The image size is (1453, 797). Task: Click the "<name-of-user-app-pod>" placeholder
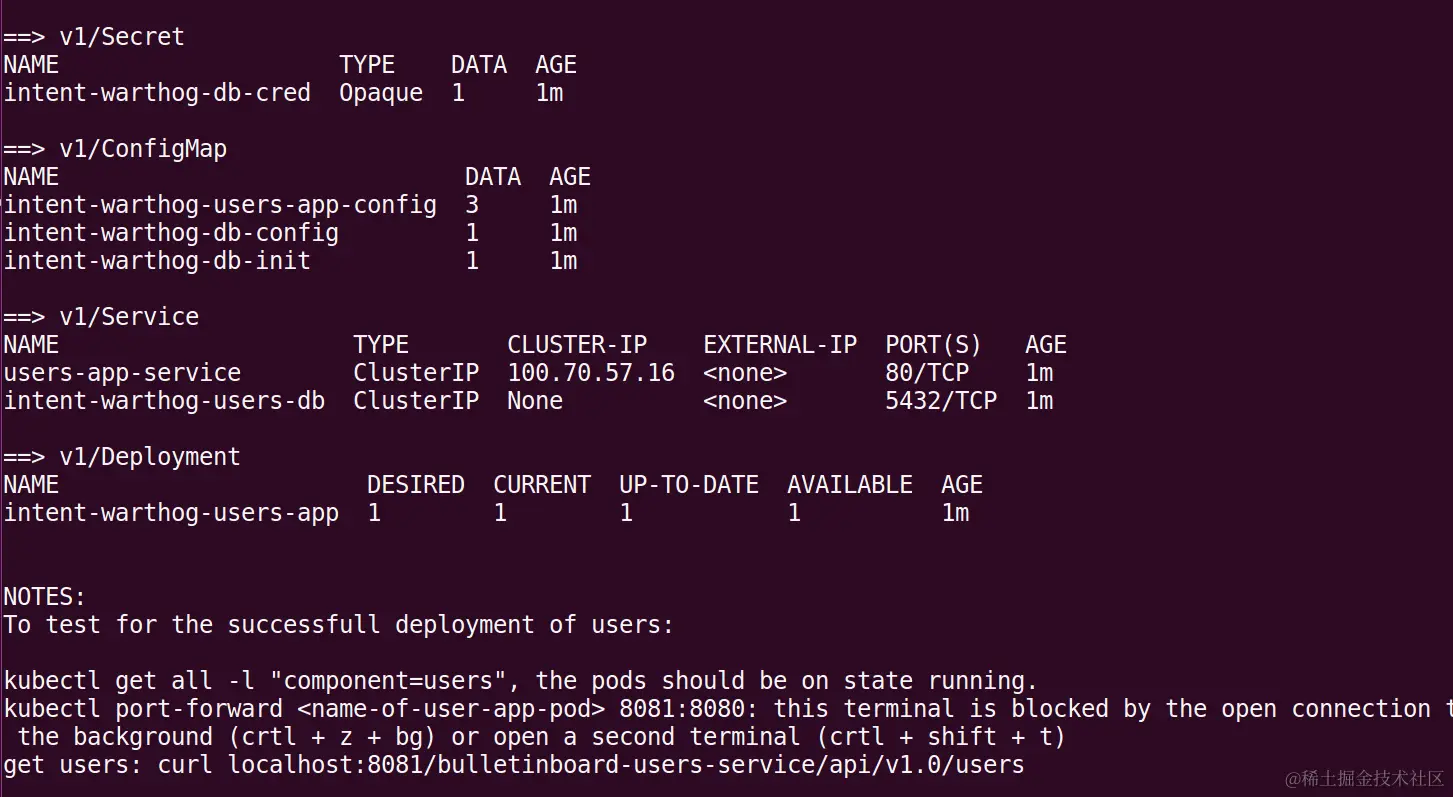[x=451, y=709]
